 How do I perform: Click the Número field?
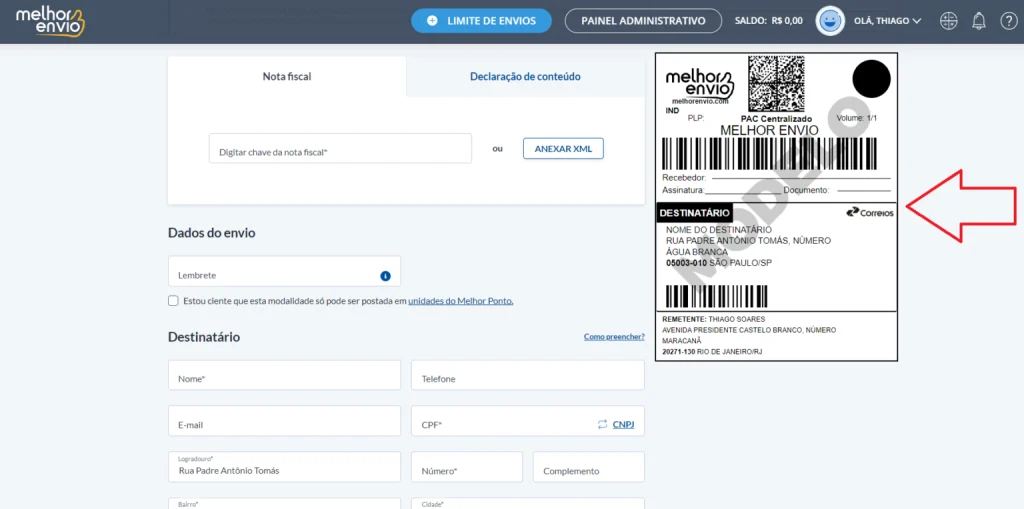tap(467, 467)
